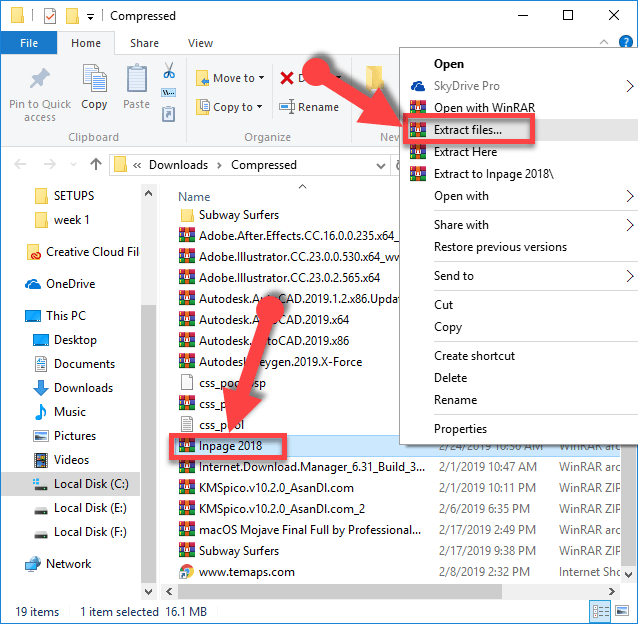Click Downloads in the address breadcrumb
The height and width of the screenshot is (624, 638).
click(x=178, y=165)
